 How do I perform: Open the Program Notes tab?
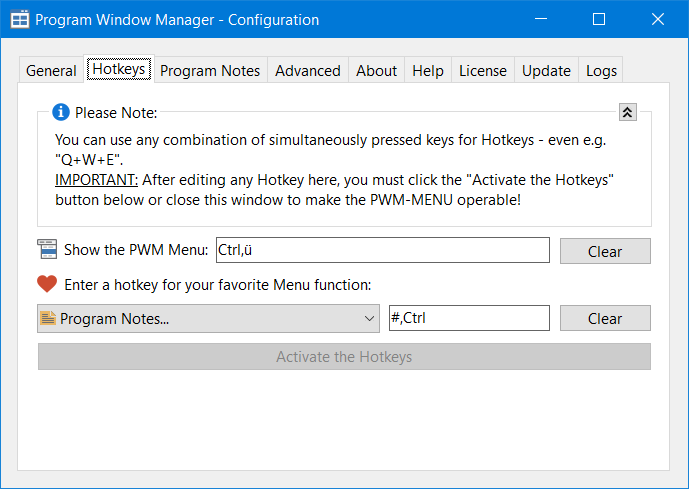tap(210, 70)
